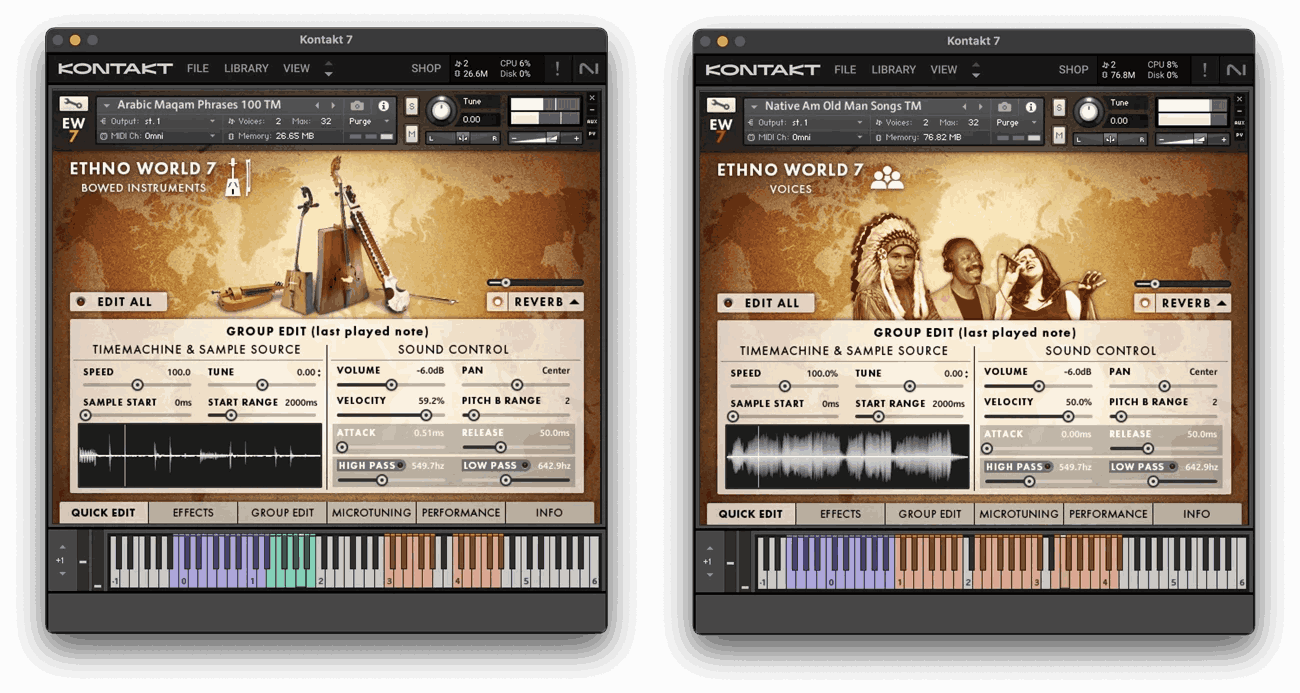Open instrument menu arrow beside Native Am Old Man

753,106
